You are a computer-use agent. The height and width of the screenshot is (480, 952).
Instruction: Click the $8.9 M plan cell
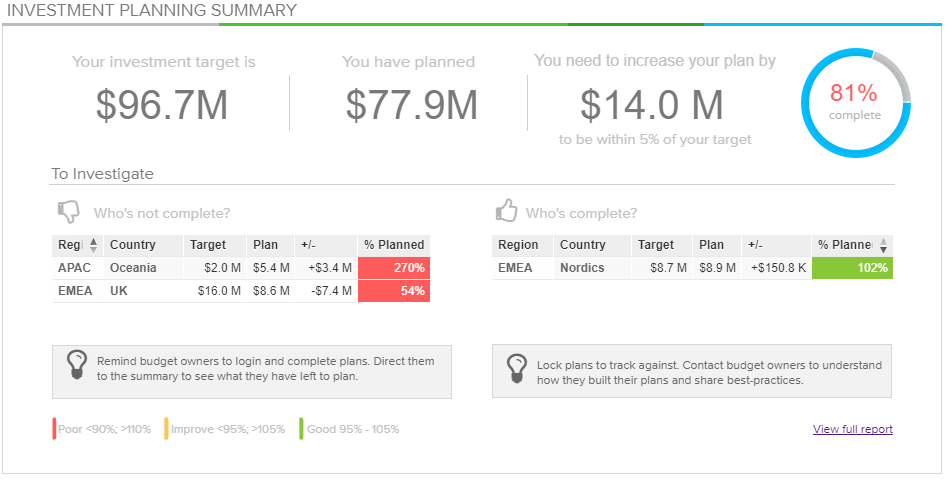point(717,268)
